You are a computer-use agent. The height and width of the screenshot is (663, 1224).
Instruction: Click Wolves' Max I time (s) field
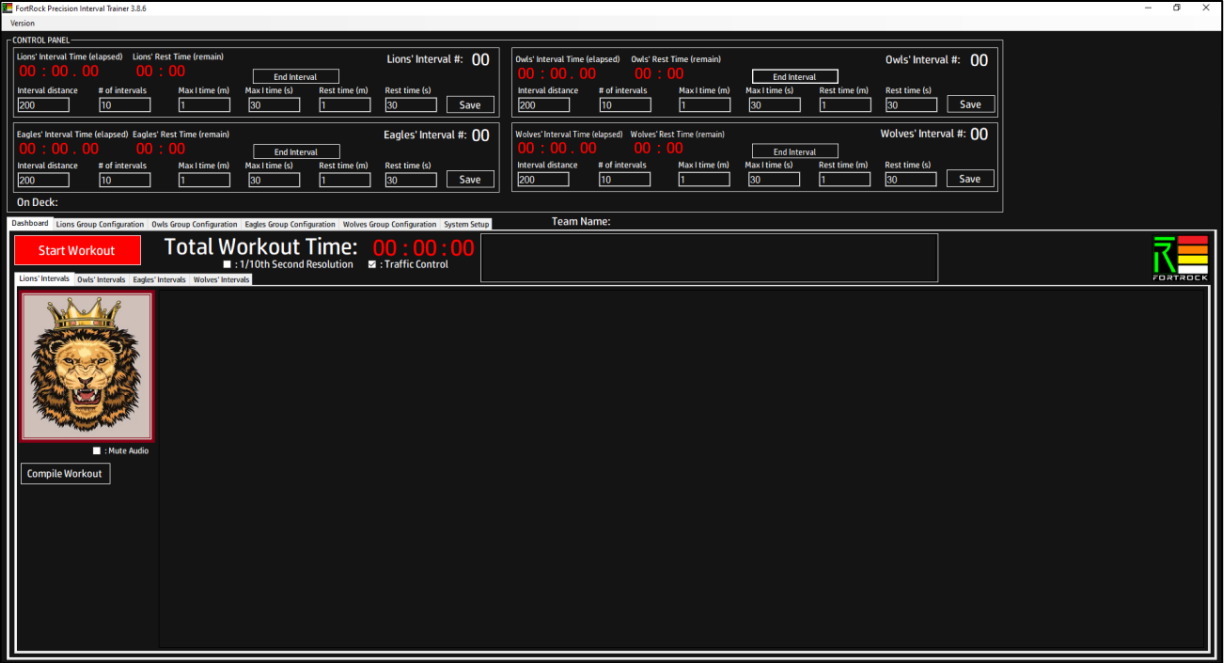[774, 180]
